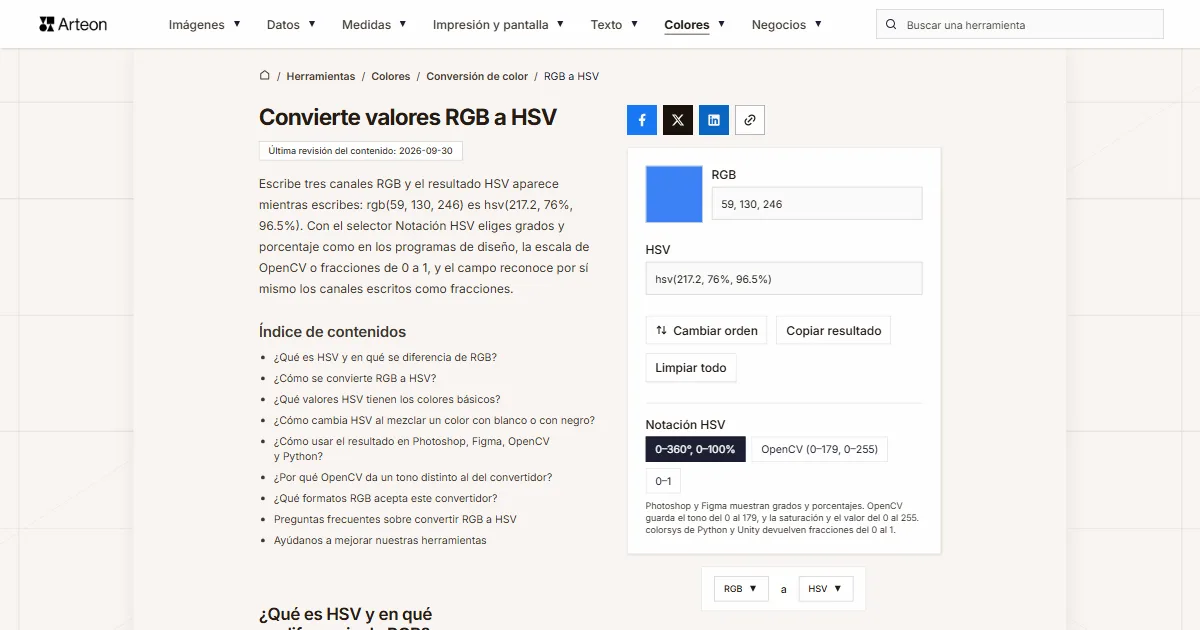Go to ¿Cómo usar el resultado en Photoshop, Figma?
The image size is (1200, 630).
point(412,449)
